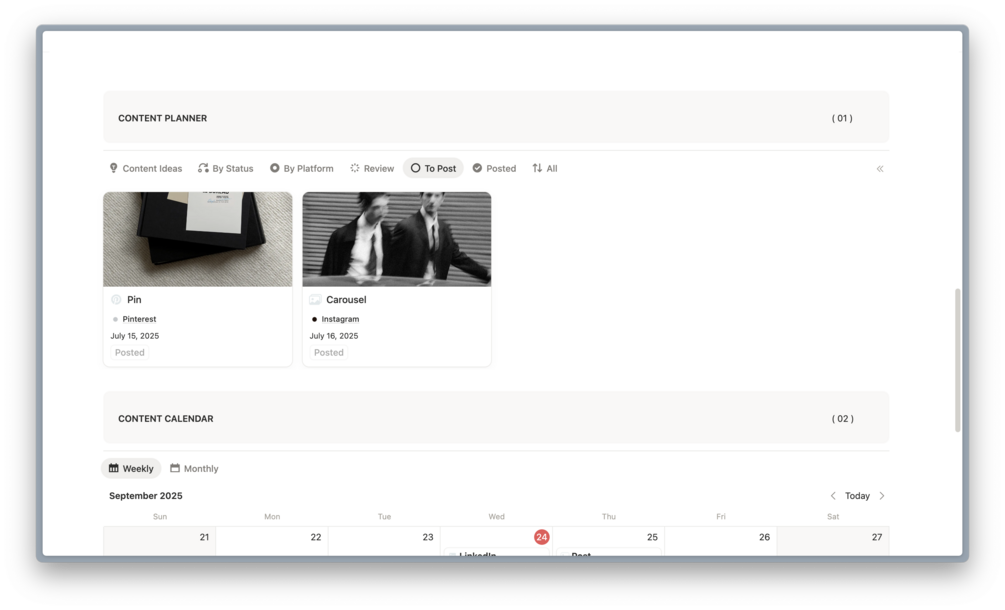Click the Posted checkmark icon
Image resolution: width=1005 pixels, height=610 pixels.
click(x=478, y=168)
